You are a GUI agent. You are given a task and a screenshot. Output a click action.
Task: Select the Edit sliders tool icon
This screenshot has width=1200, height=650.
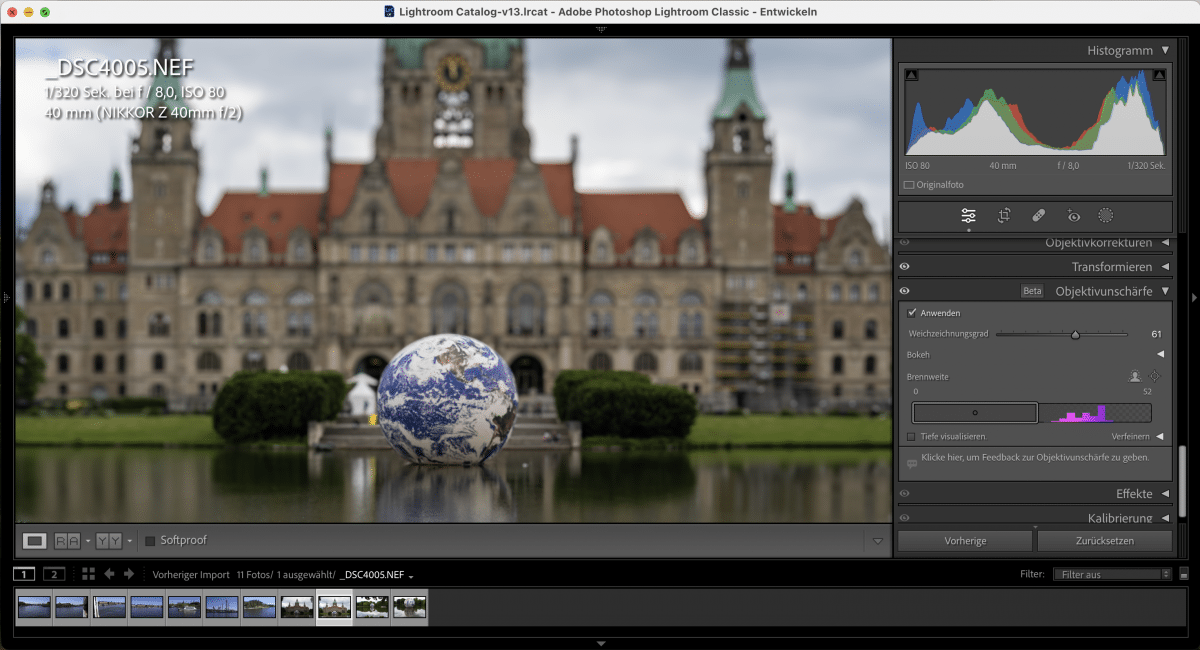click(968, 216)
